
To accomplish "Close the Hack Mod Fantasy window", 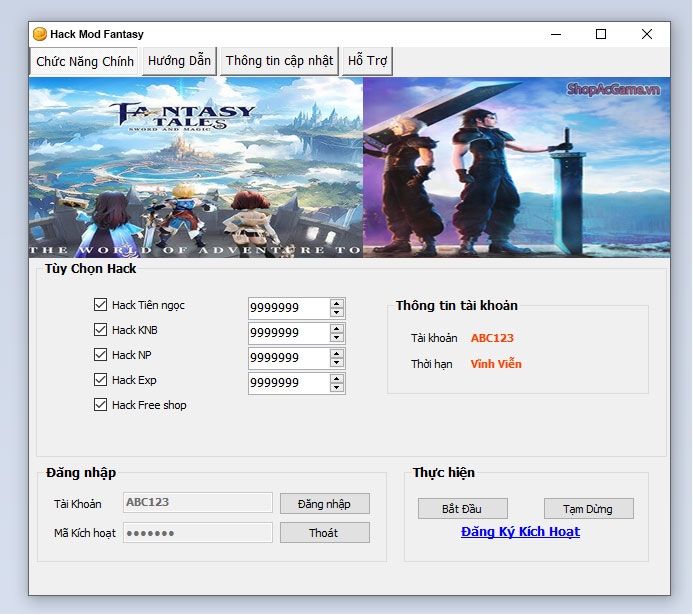I will point(647,34).
